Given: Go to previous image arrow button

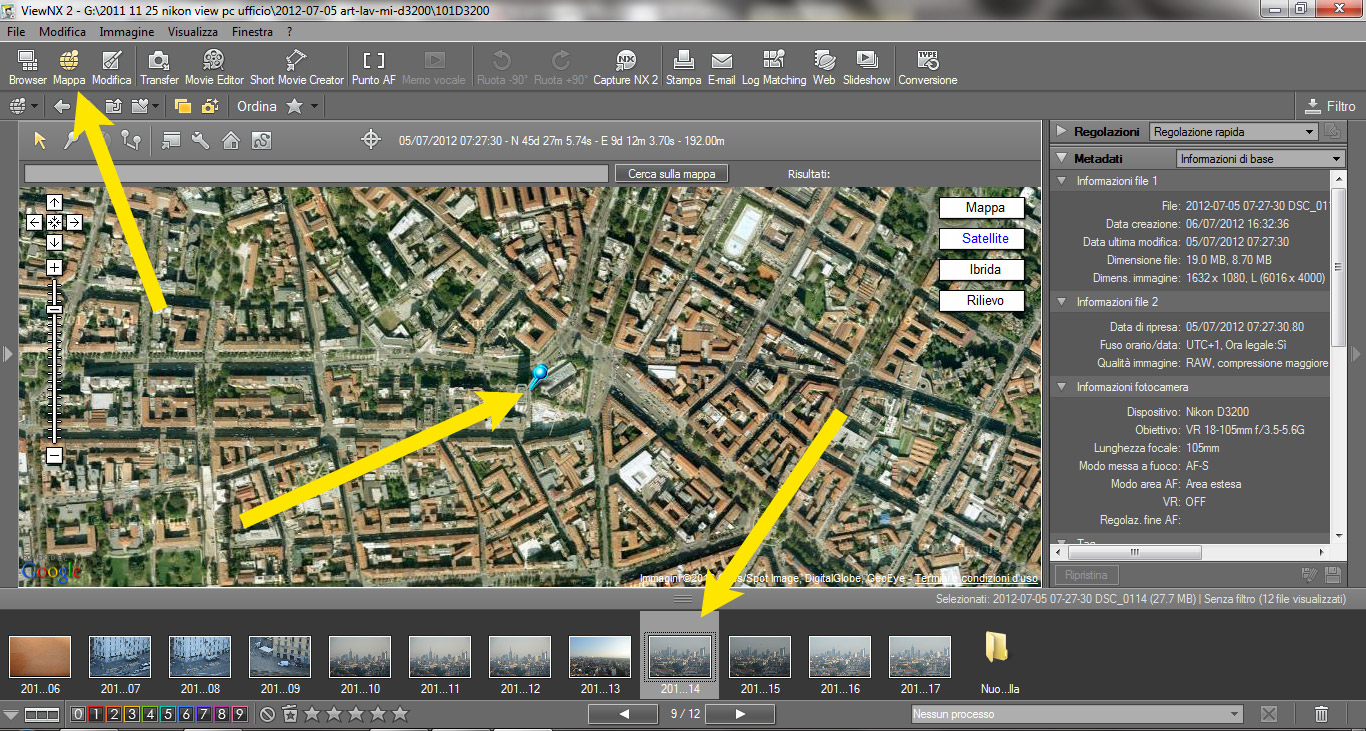Looking at the screenshot, I should tap(623, 714).
